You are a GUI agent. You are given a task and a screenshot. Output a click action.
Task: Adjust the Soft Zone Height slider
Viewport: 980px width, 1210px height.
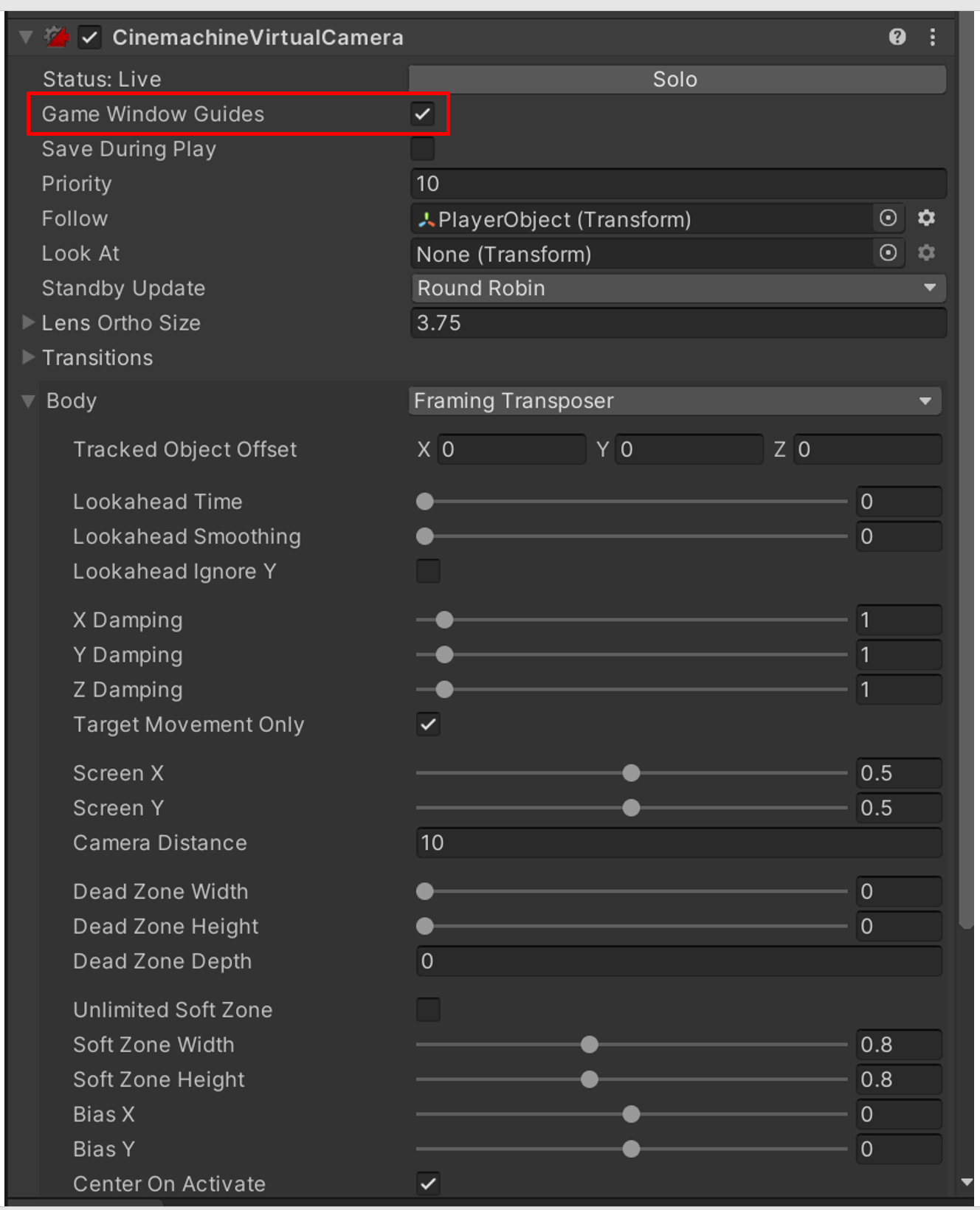point(632,1079)
